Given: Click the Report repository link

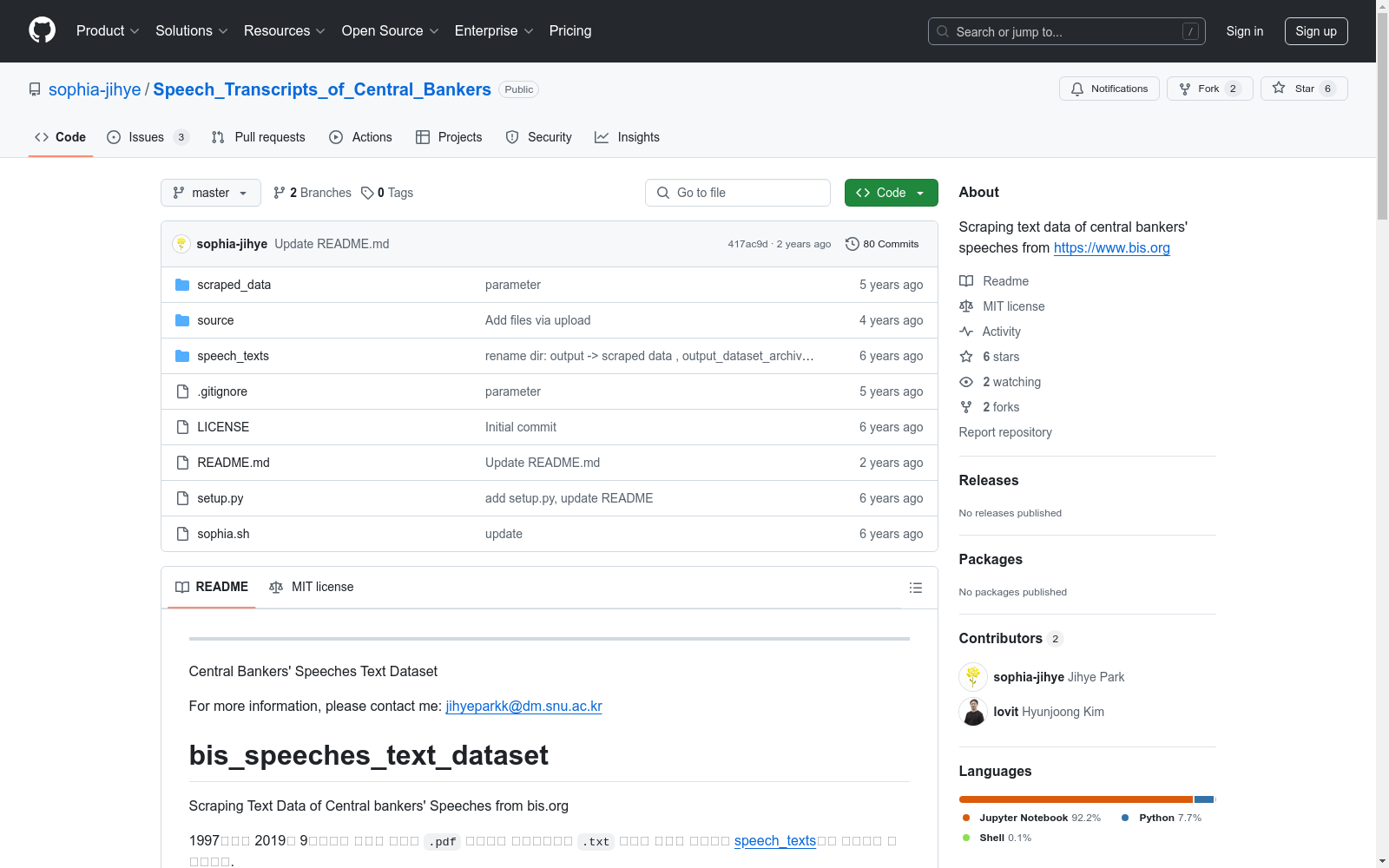Looking at the screenshot, I should [x=1005, y=432].
